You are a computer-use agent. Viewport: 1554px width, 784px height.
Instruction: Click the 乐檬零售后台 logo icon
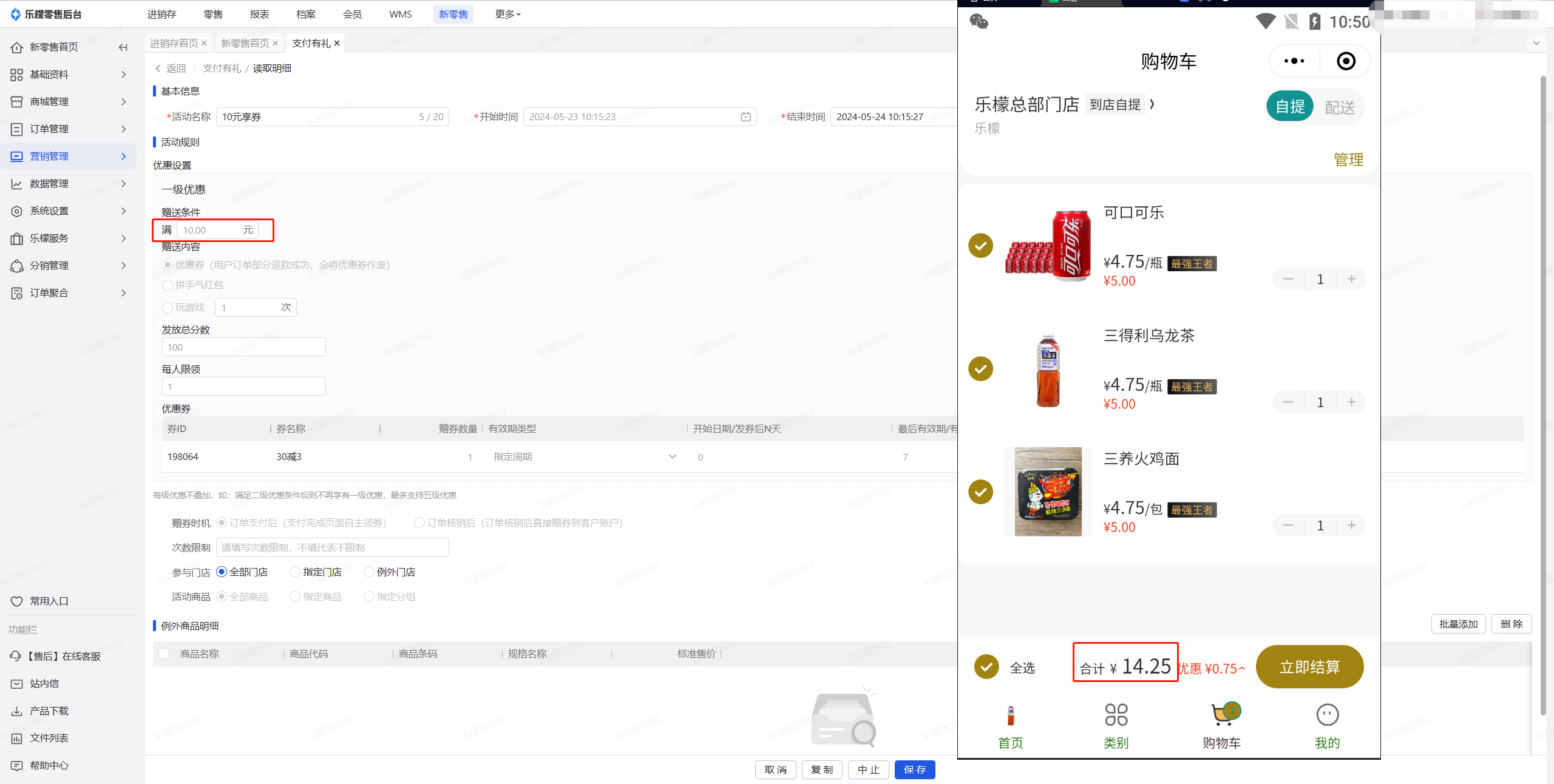[15, 14]
